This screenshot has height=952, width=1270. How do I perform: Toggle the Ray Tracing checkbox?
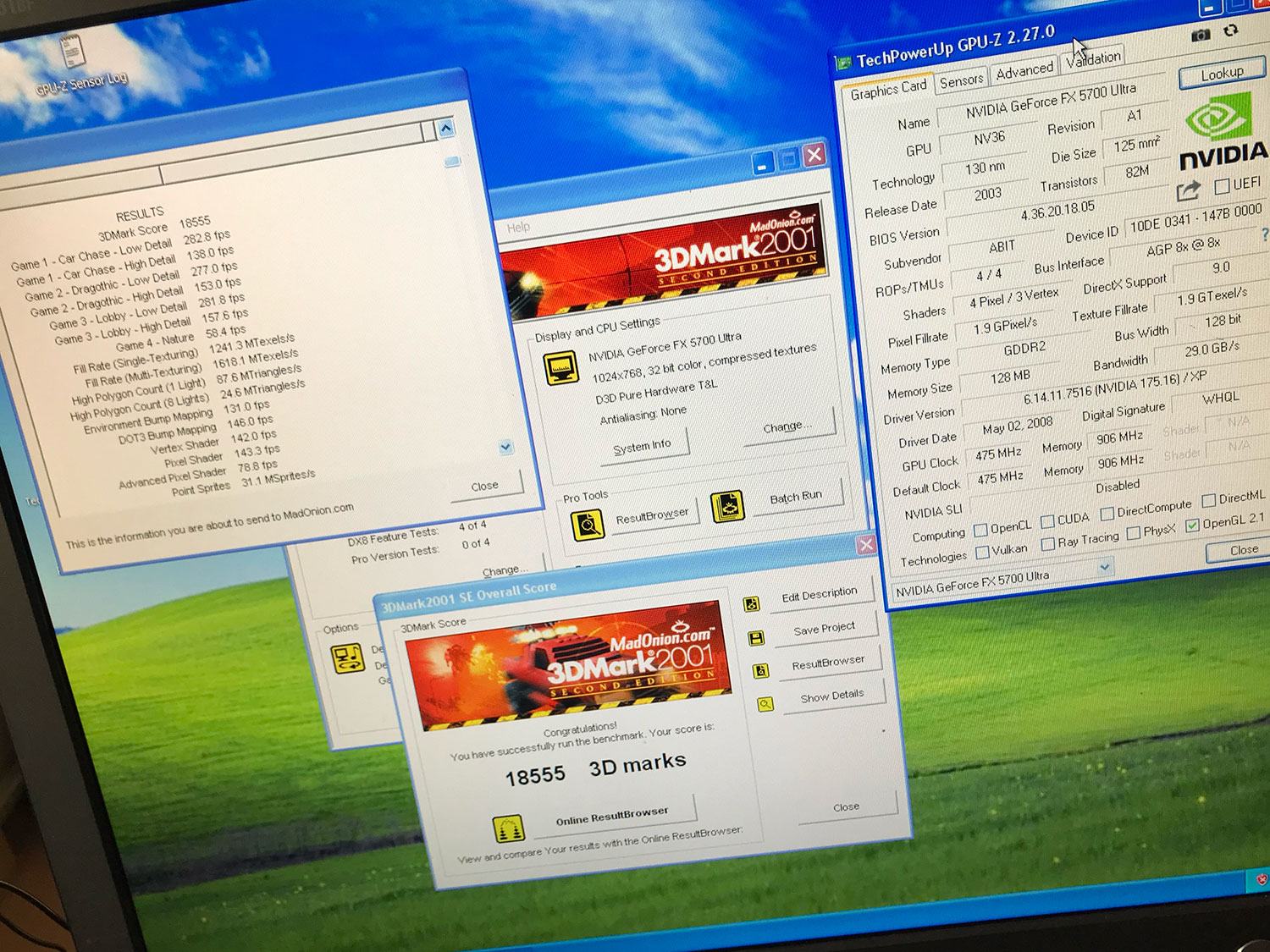1048,543
